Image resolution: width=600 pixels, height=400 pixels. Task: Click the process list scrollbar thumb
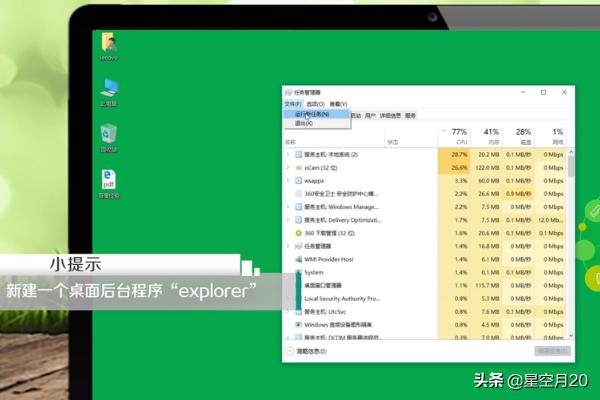tap(571, 167)
